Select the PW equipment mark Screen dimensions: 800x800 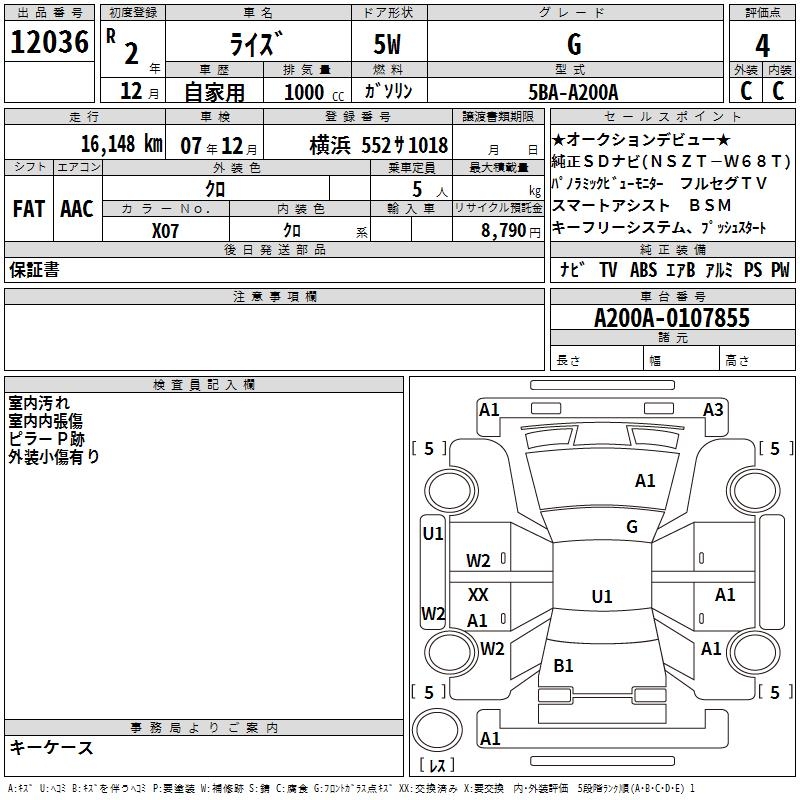coord(780,270)
